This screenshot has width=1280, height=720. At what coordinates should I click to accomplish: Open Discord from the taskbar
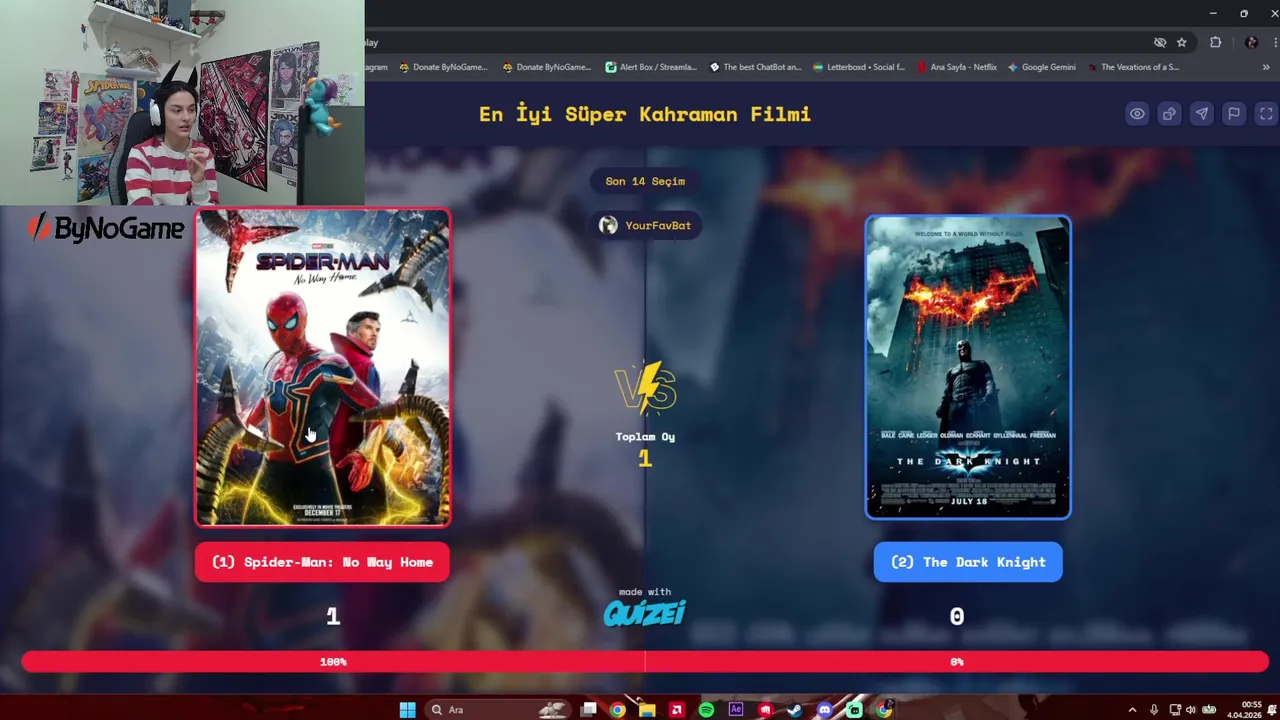pos(824,710)
